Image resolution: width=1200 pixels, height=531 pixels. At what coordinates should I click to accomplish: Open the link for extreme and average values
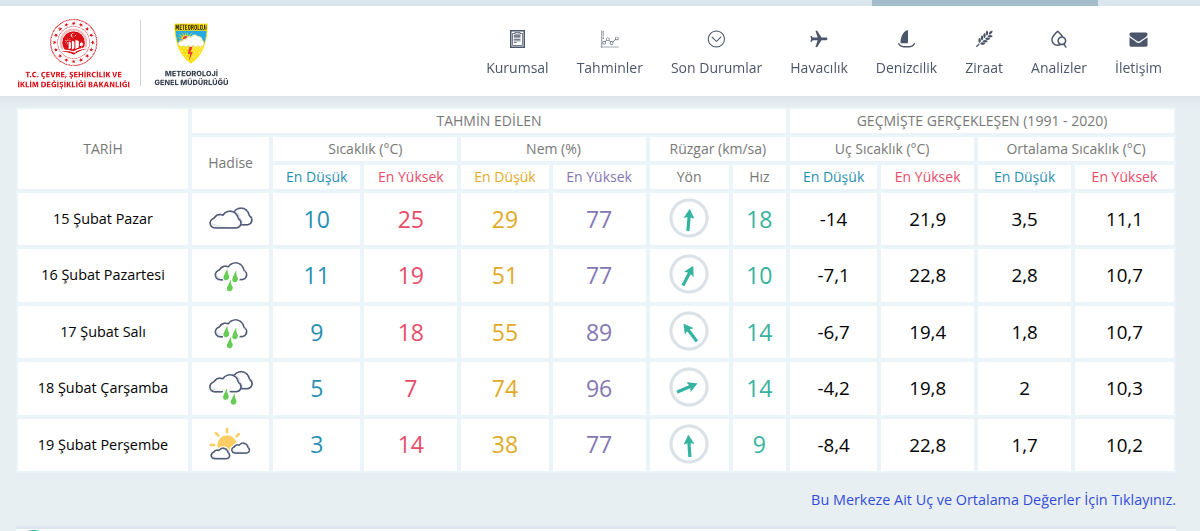(x=992, y=500)
